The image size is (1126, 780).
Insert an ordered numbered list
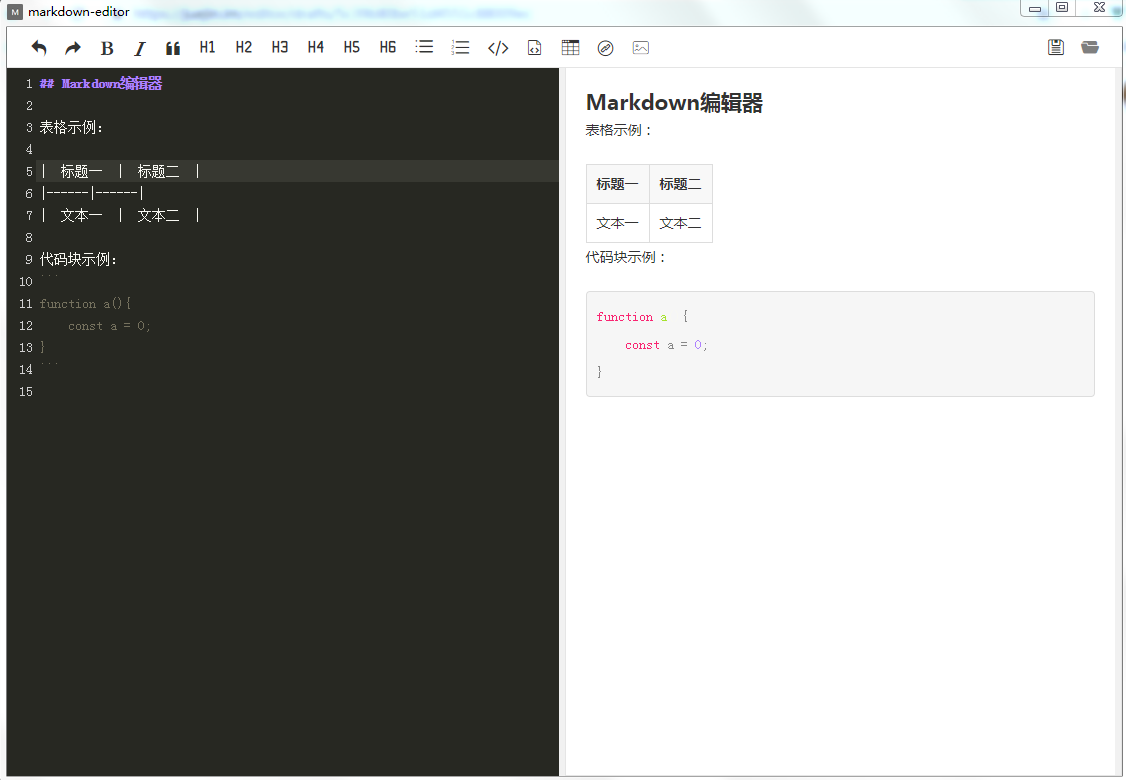460,47
